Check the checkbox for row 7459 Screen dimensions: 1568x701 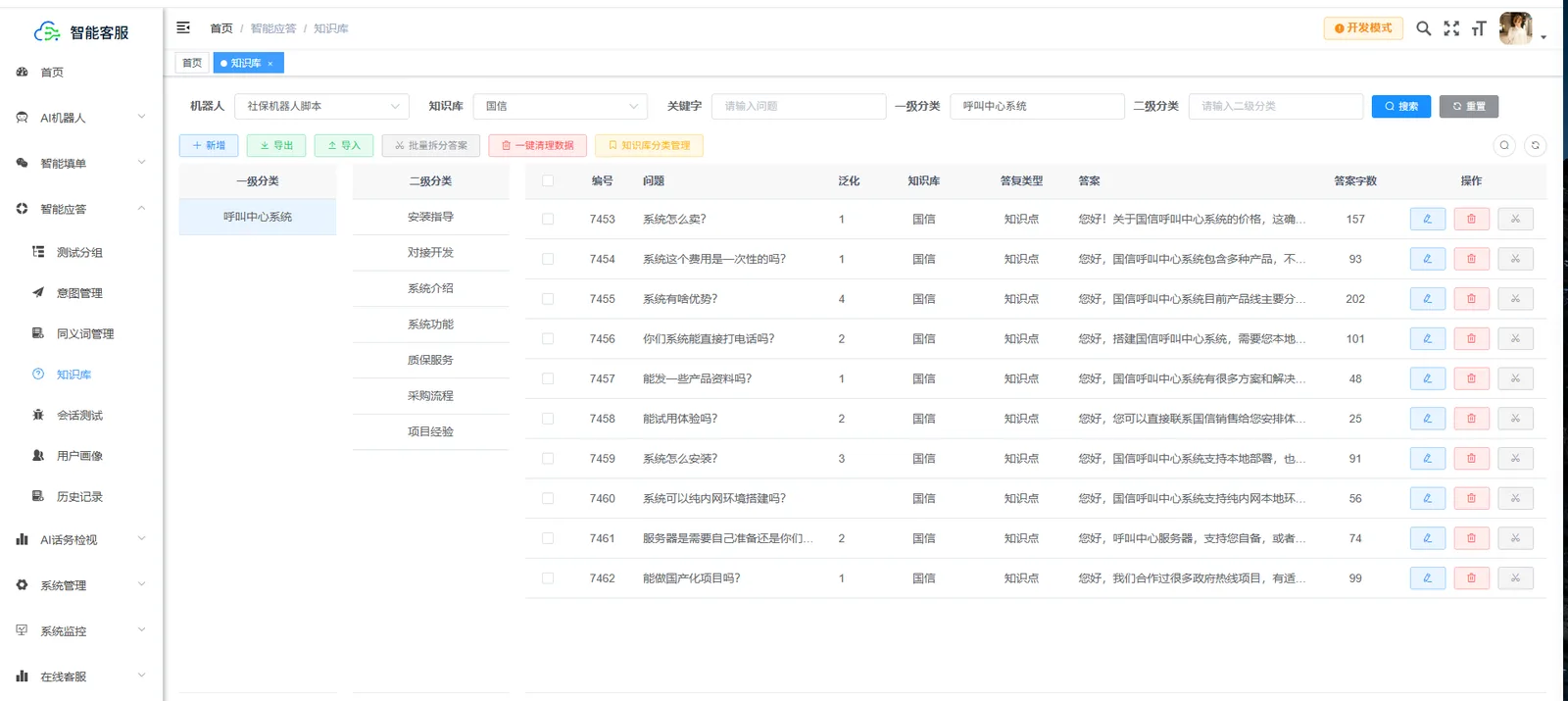coord(548,459)
